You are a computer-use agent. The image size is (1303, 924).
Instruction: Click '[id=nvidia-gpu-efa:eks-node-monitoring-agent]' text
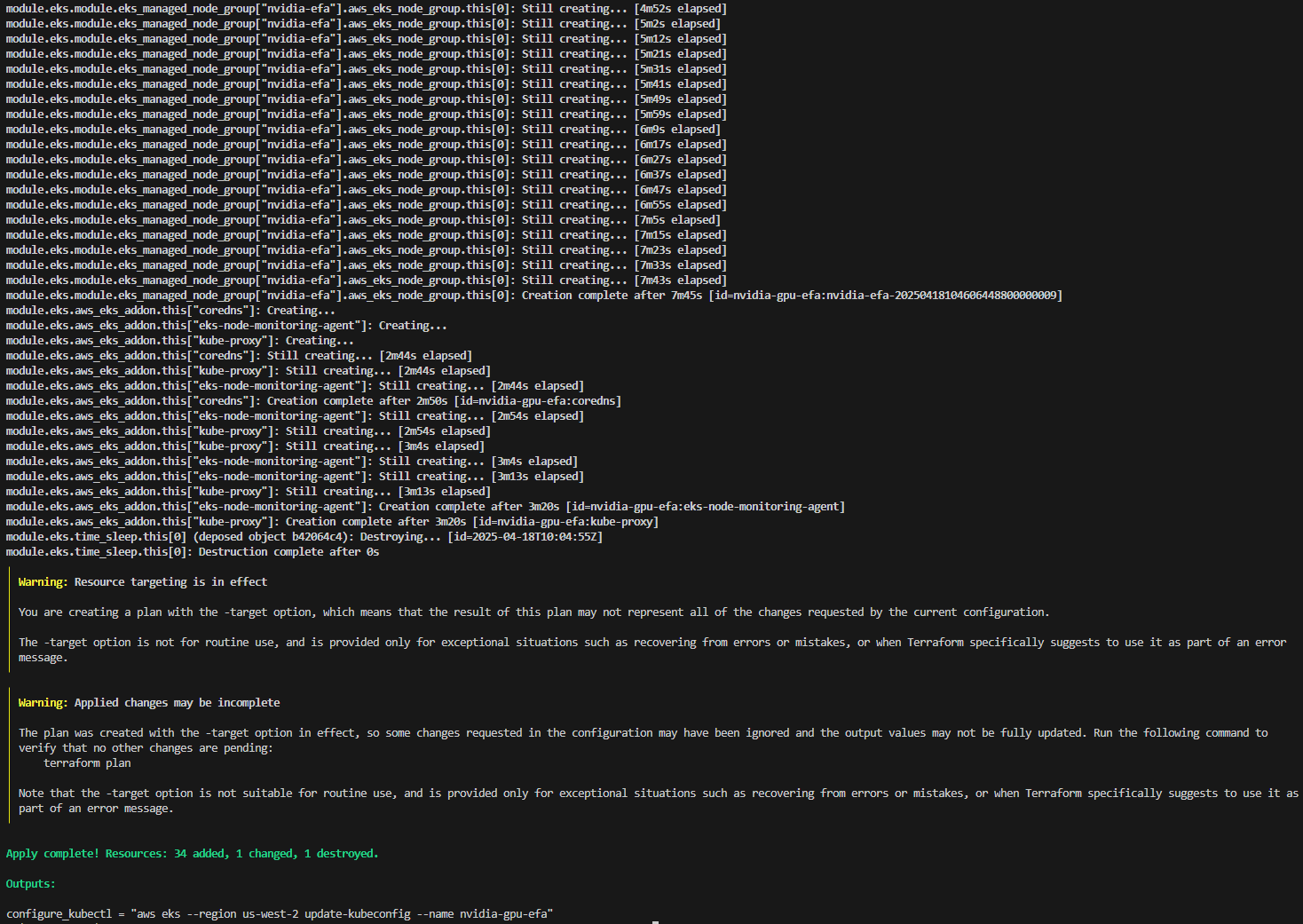tap(706, 507)
